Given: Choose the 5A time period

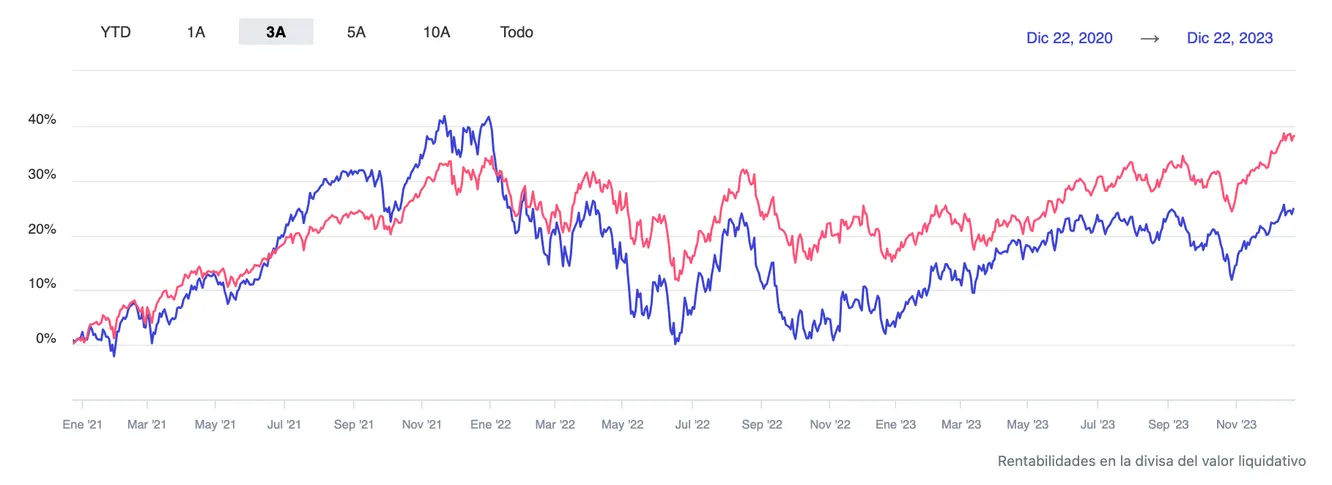Looking at the screenshot, I should (x=356, y=32).
